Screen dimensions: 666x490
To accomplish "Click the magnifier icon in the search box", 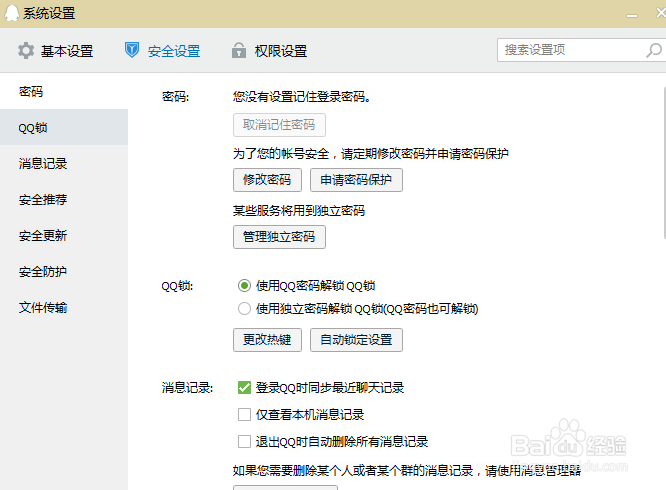I will (x=654, y=50).
